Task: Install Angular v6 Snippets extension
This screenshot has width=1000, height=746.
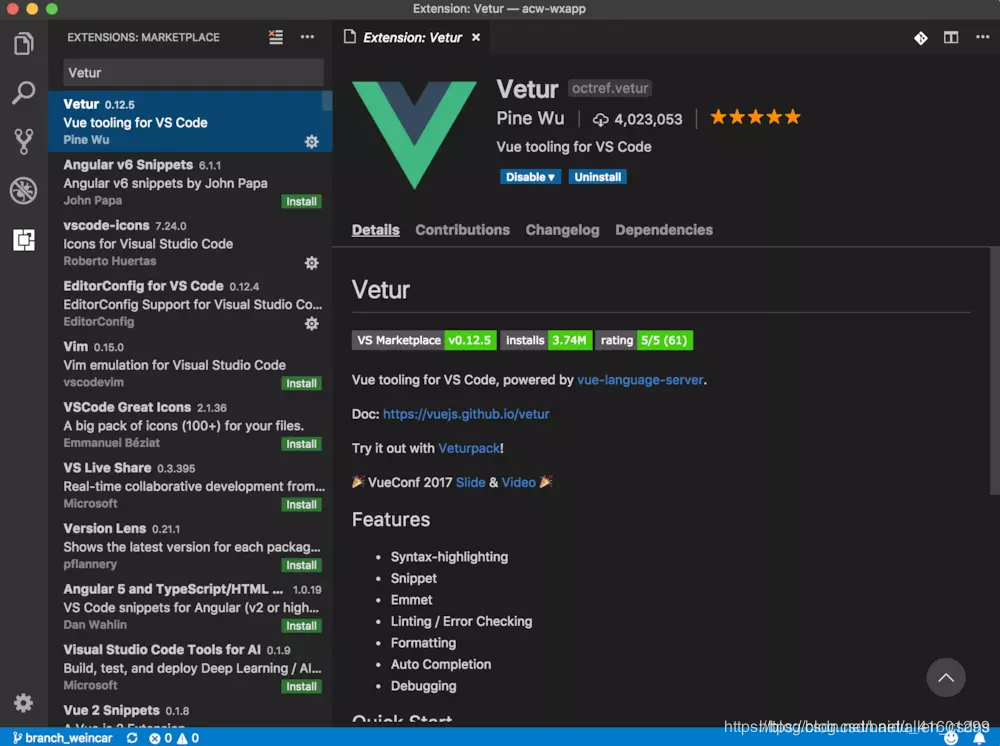Action: tap(301, 201)
